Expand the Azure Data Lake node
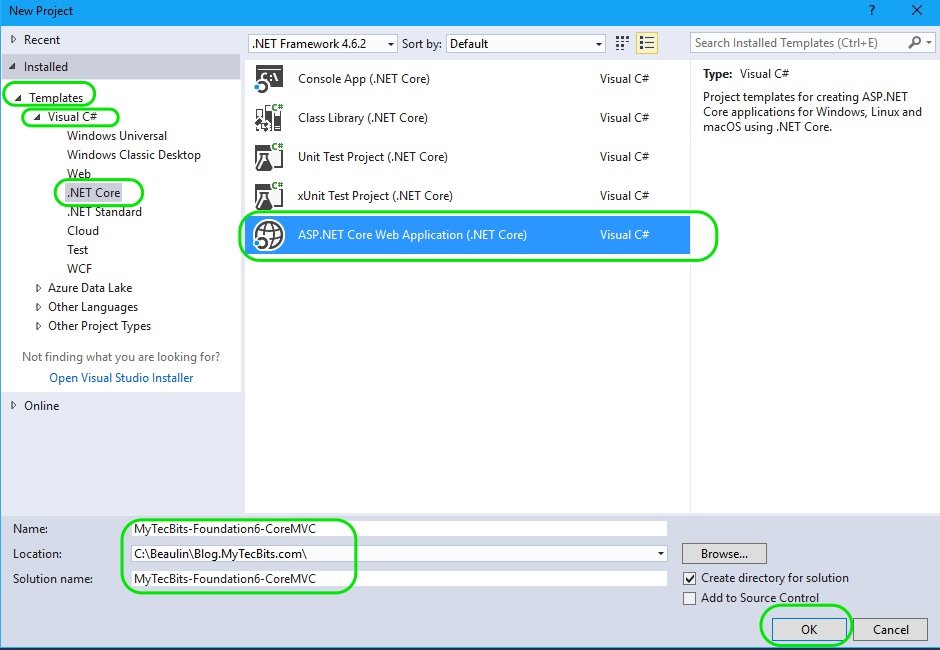The image size is (940, 650). coord(38,288)
